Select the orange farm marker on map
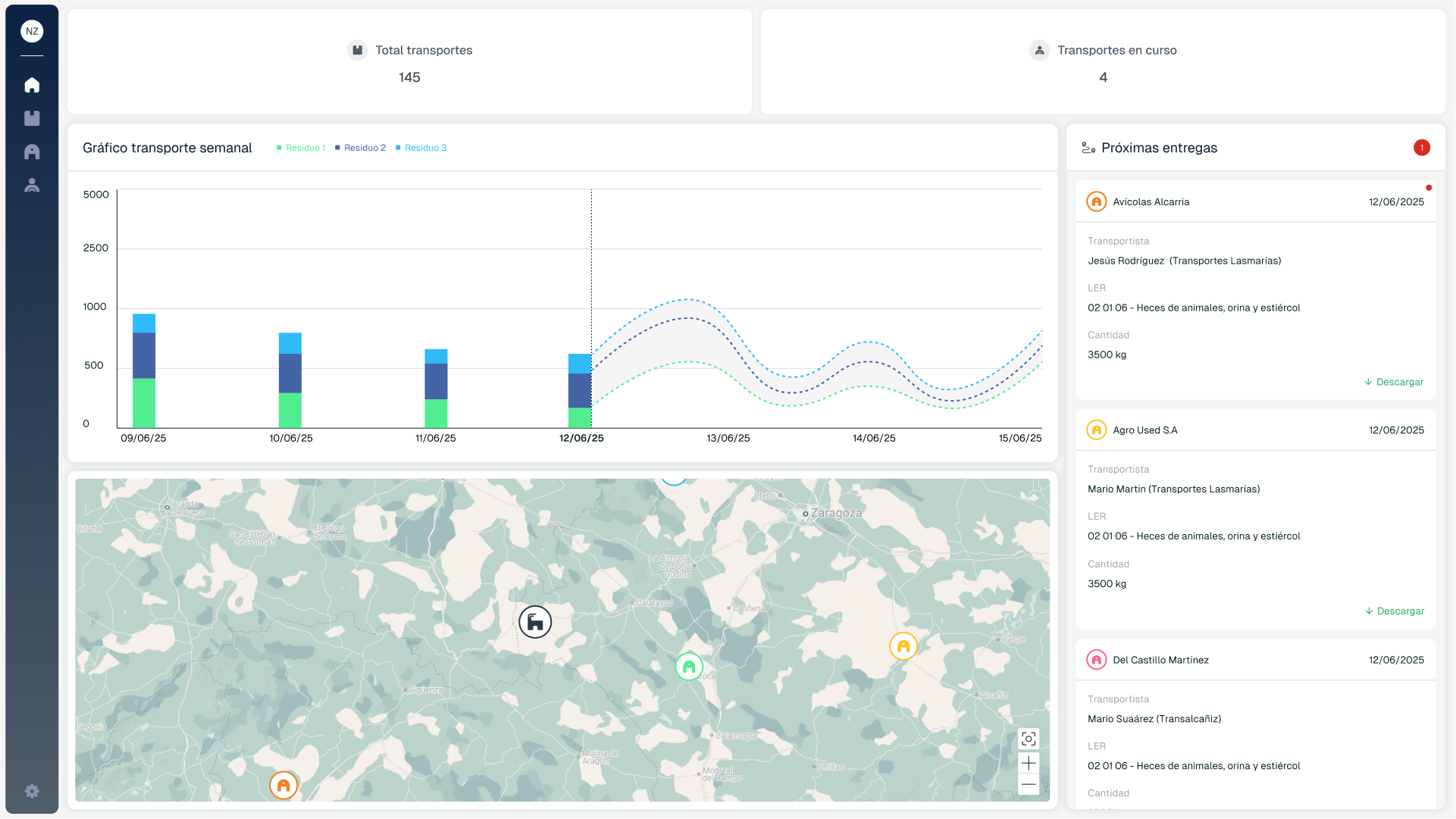Viewport: 1456px width, 819px height. coord(283,785)
